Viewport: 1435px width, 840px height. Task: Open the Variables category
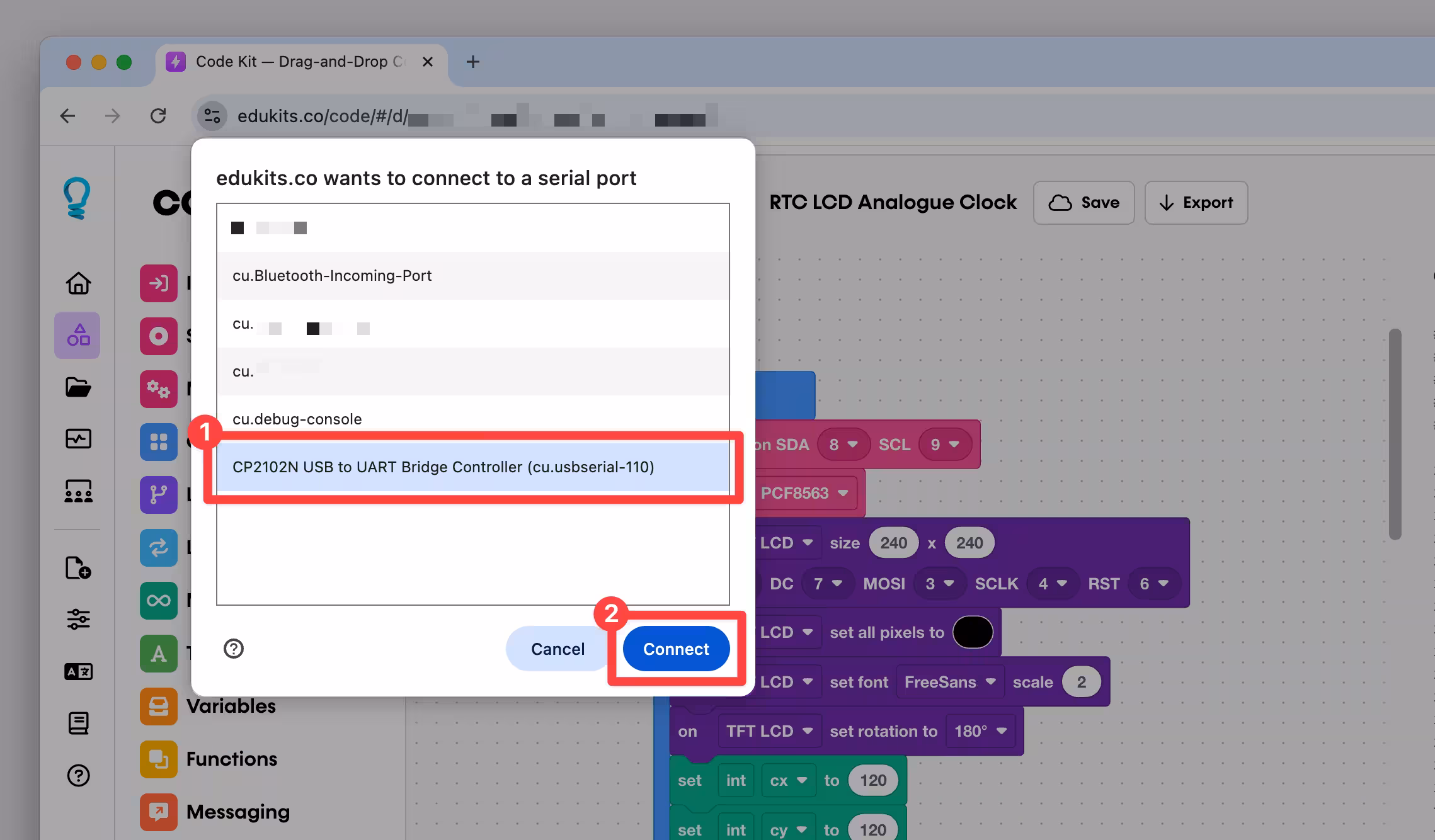[x=231, y=706]
